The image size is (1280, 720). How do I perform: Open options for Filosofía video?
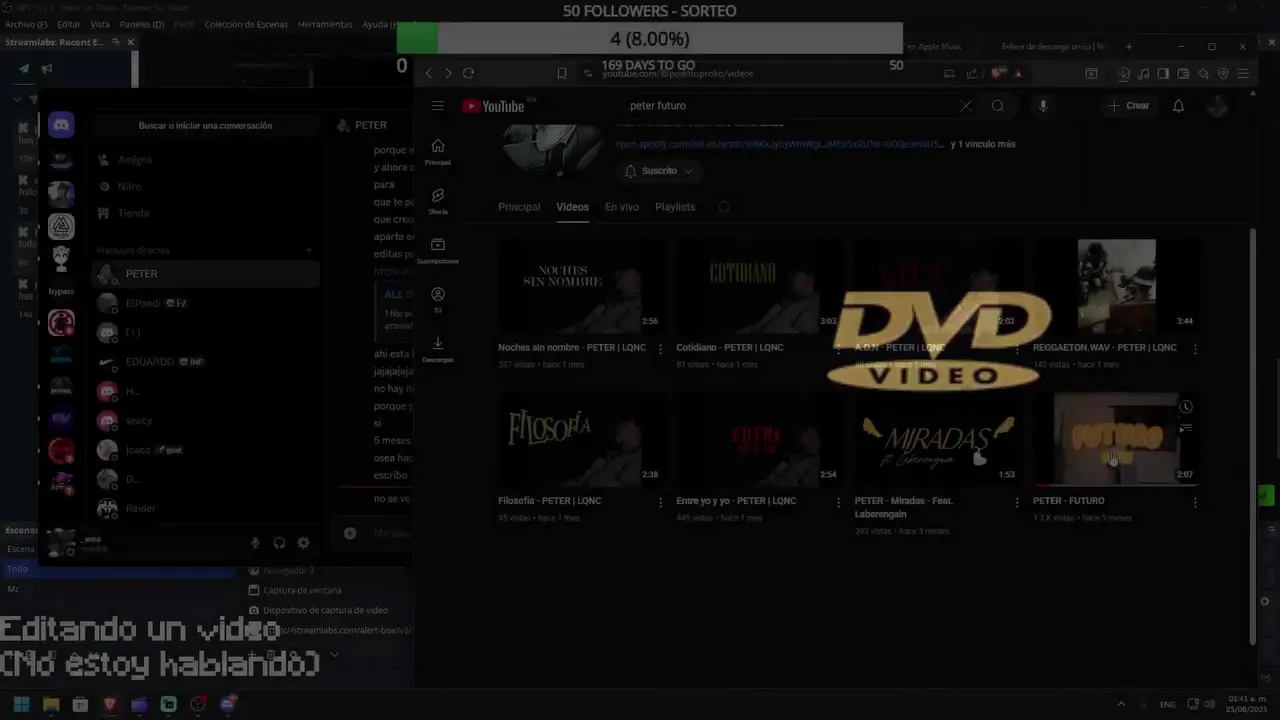[x=660, y=502]
